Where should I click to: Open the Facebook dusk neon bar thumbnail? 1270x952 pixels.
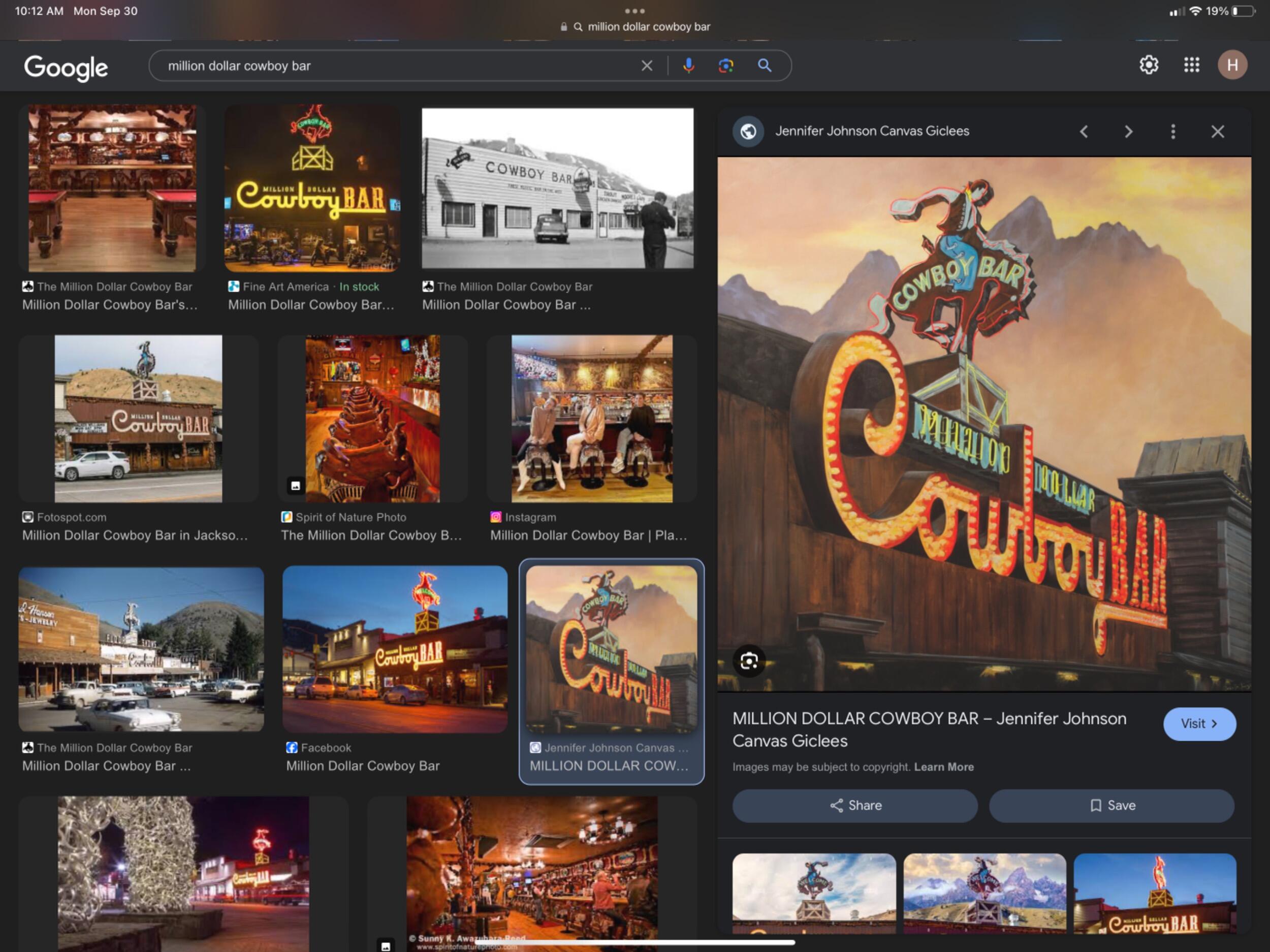coord(394,649)
